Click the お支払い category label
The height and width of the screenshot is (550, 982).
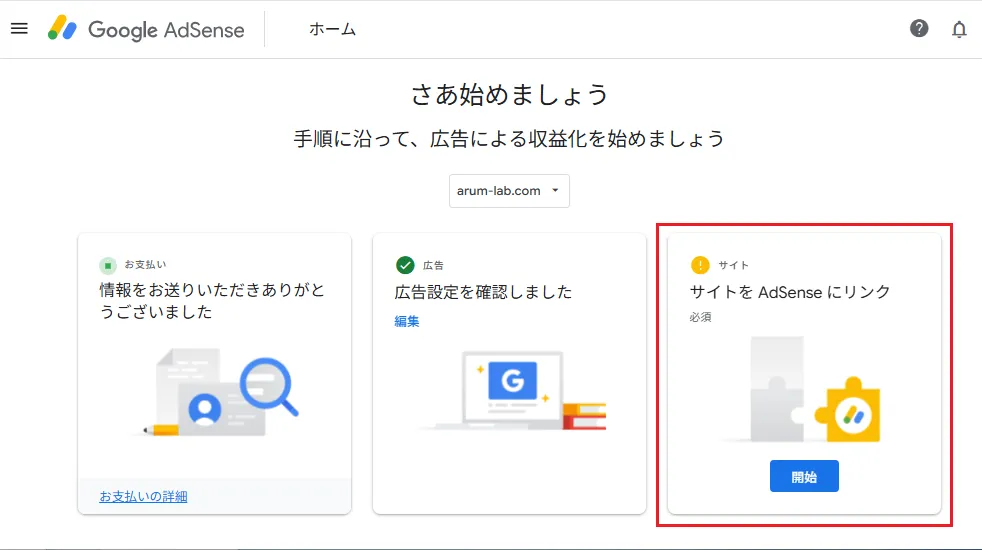145,265
